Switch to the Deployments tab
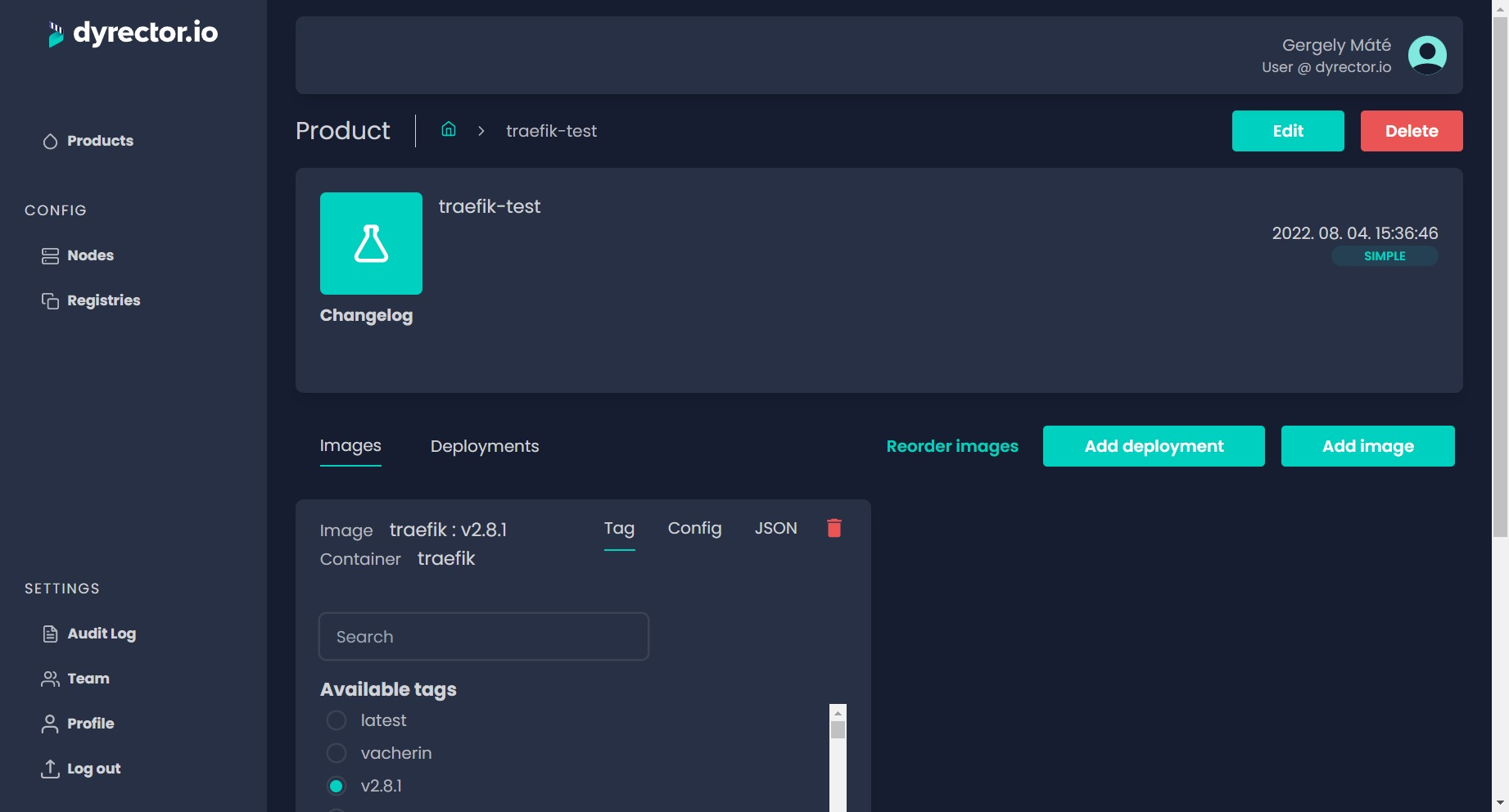 click(x=485, y=446)
